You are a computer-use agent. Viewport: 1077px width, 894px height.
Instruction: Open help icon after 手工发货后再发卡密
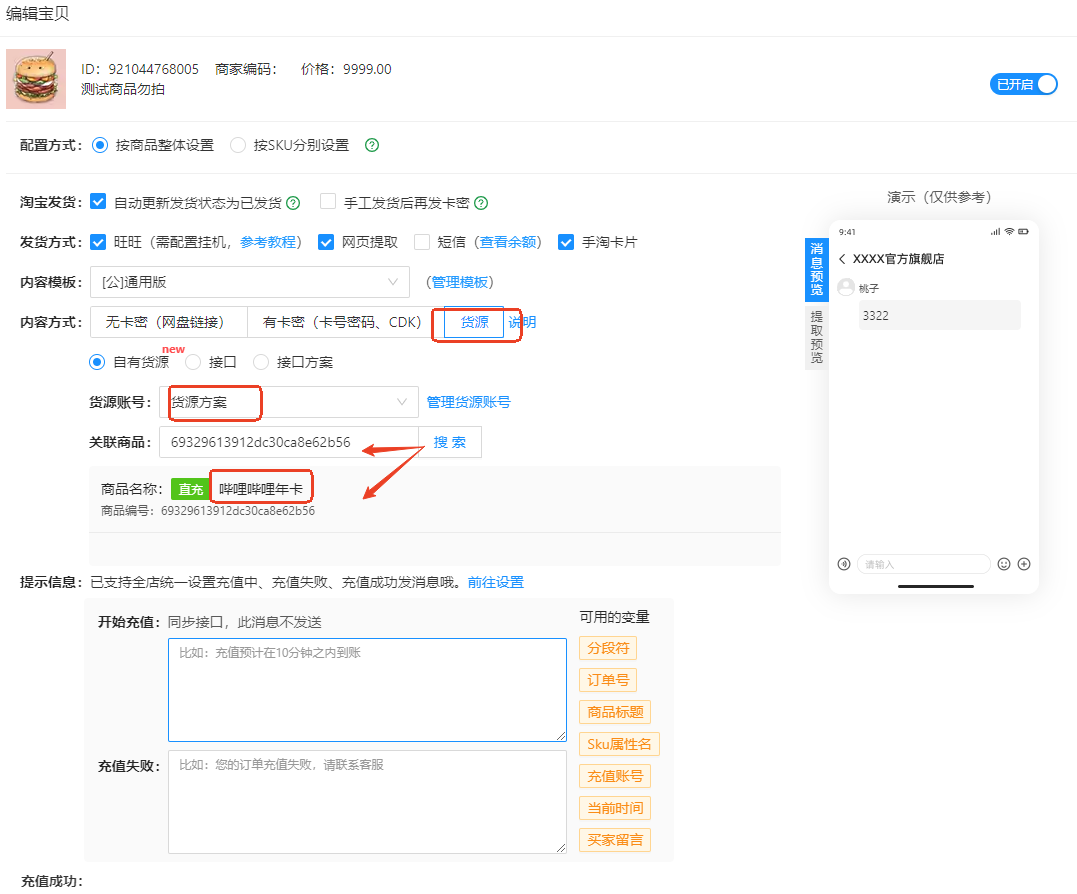click(x=481, y=203)
